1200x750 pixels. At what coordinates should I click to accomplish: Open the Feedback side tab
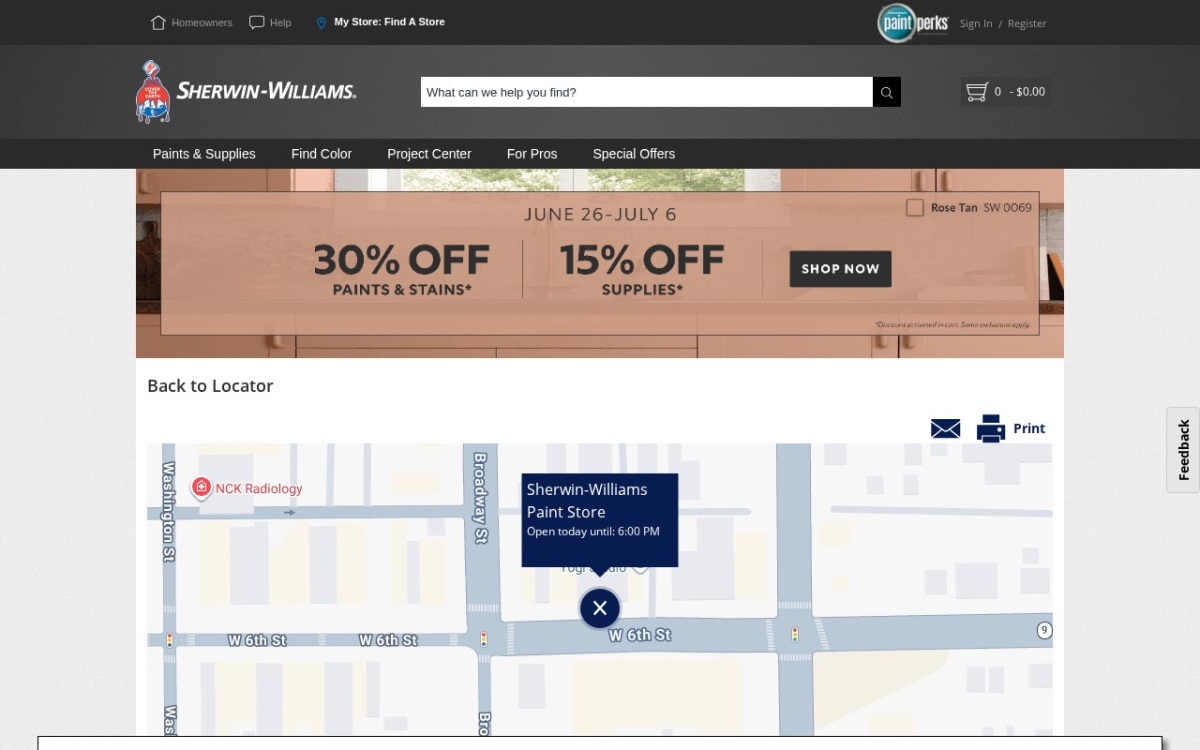(1183, 450)
